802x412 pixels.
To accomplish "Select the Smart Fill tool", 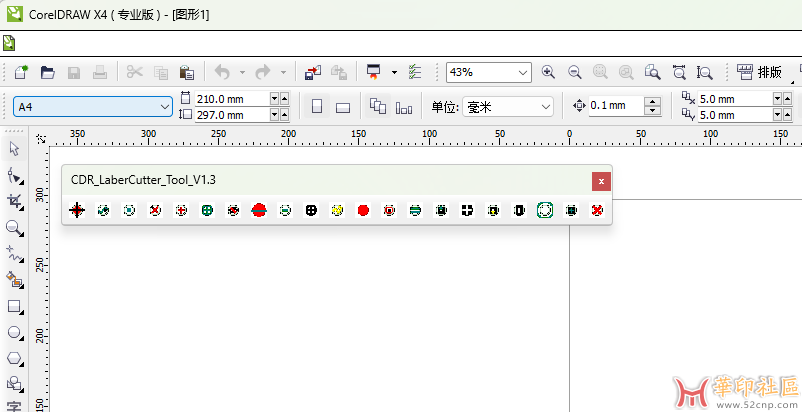I will [14, 280].
